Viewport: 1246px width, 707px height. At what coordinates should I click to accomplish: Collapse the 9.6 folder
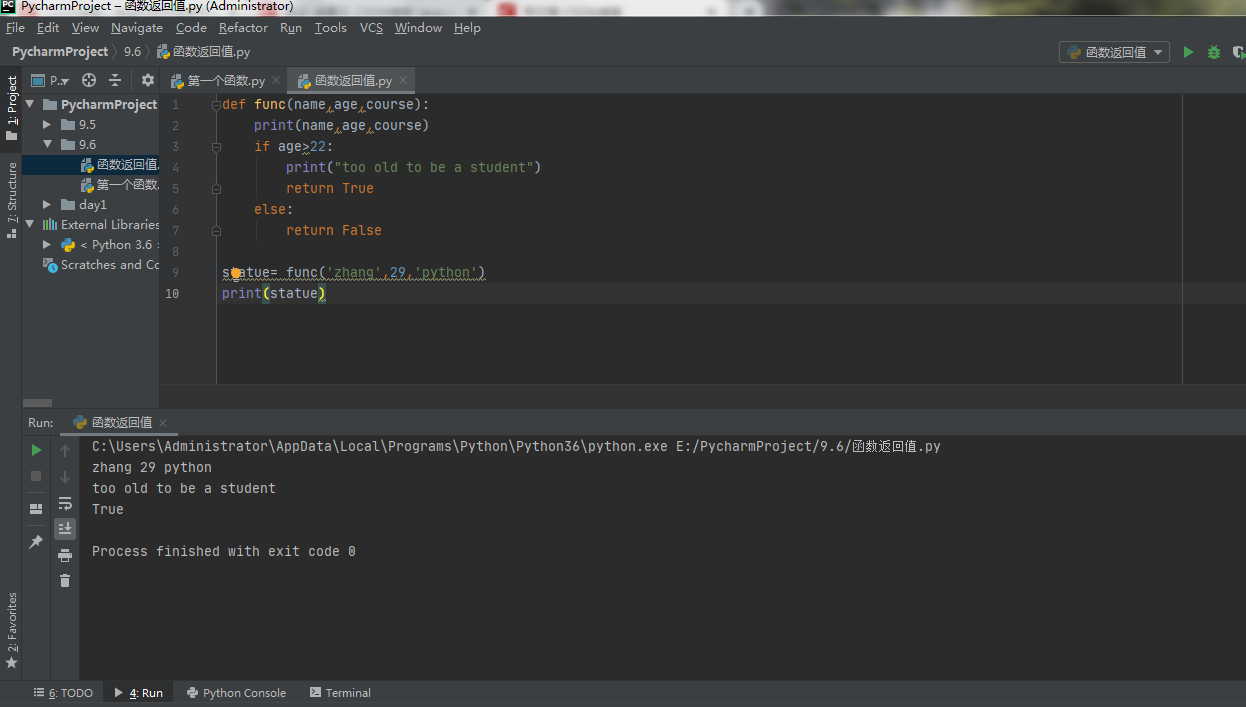47,145
